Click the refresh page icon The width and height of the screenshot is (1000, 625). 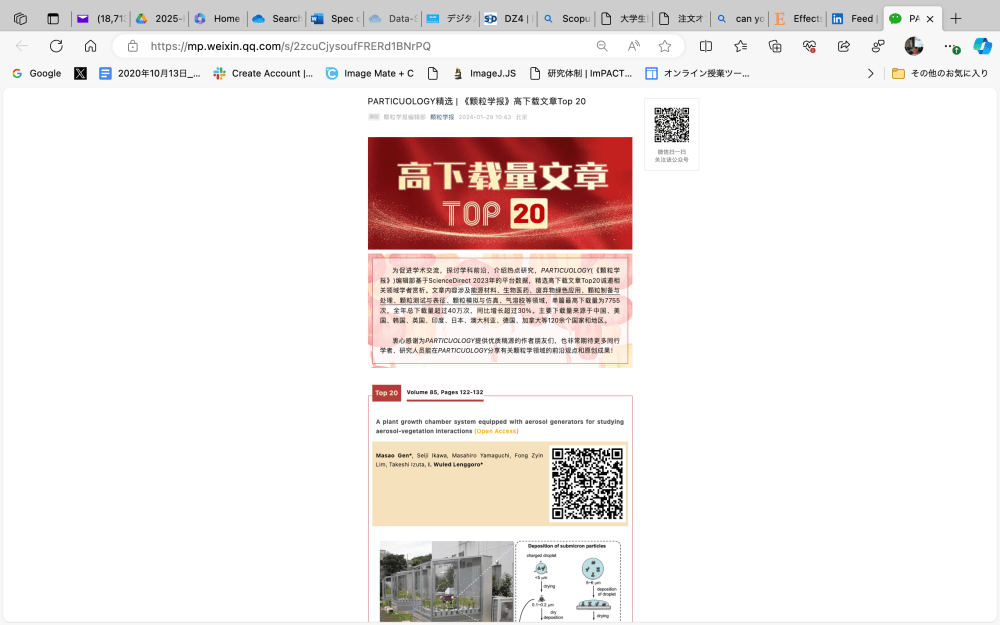[x=56, y=47]
